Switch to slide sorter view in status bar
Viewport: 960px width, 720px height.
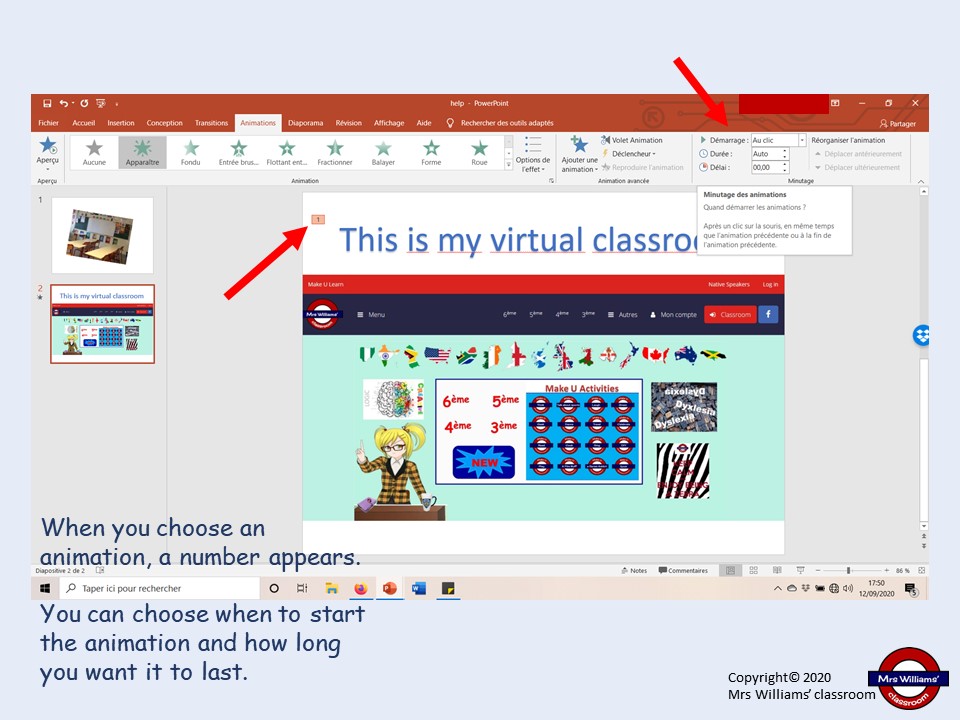click(x=754, y=570)
